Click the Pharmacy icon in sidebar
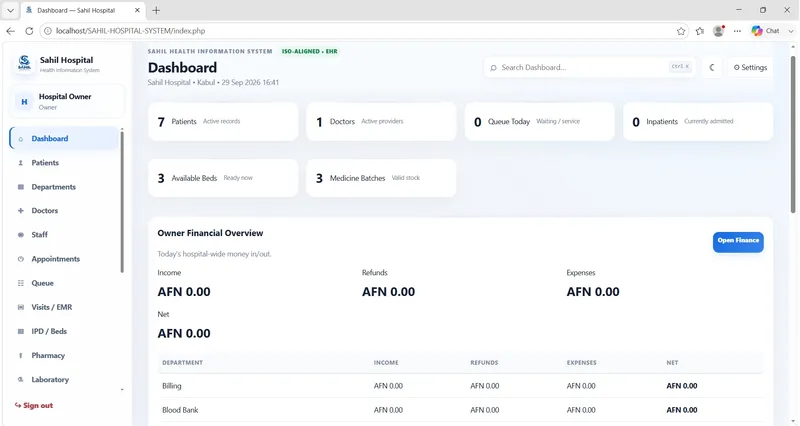 pos(21,356)
